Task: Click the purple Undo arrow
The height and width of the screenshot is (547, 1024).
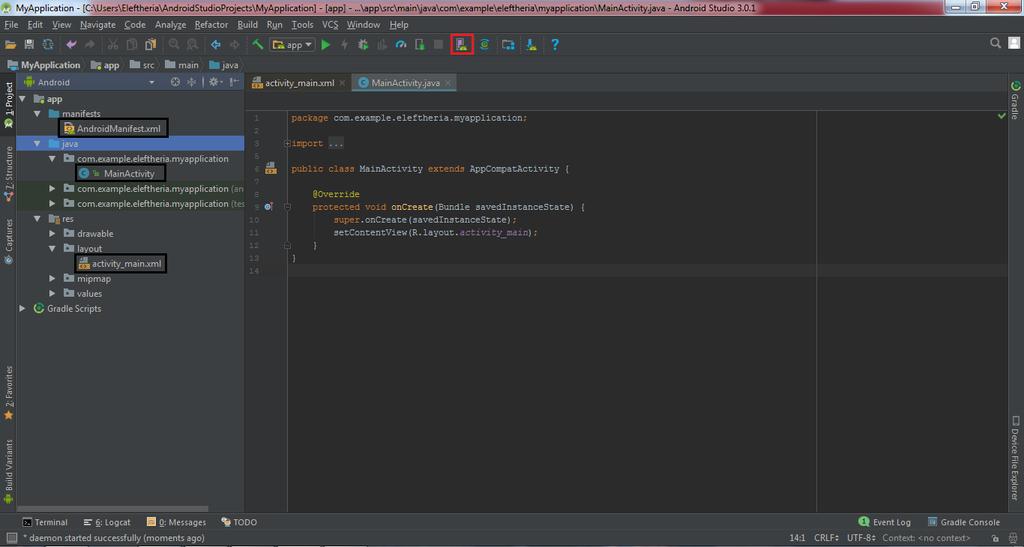Action: (x=71, y=44)
